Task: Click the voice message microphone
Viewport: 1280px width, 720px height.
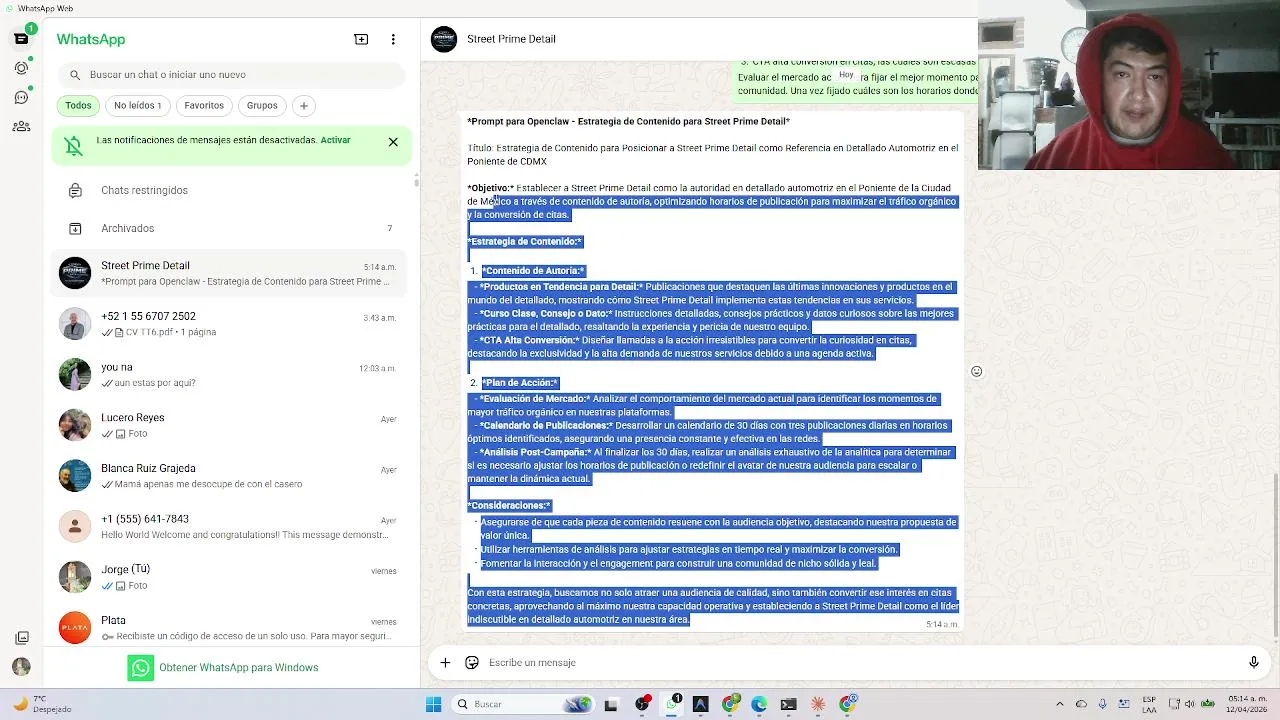Action: click(1253, 662)
